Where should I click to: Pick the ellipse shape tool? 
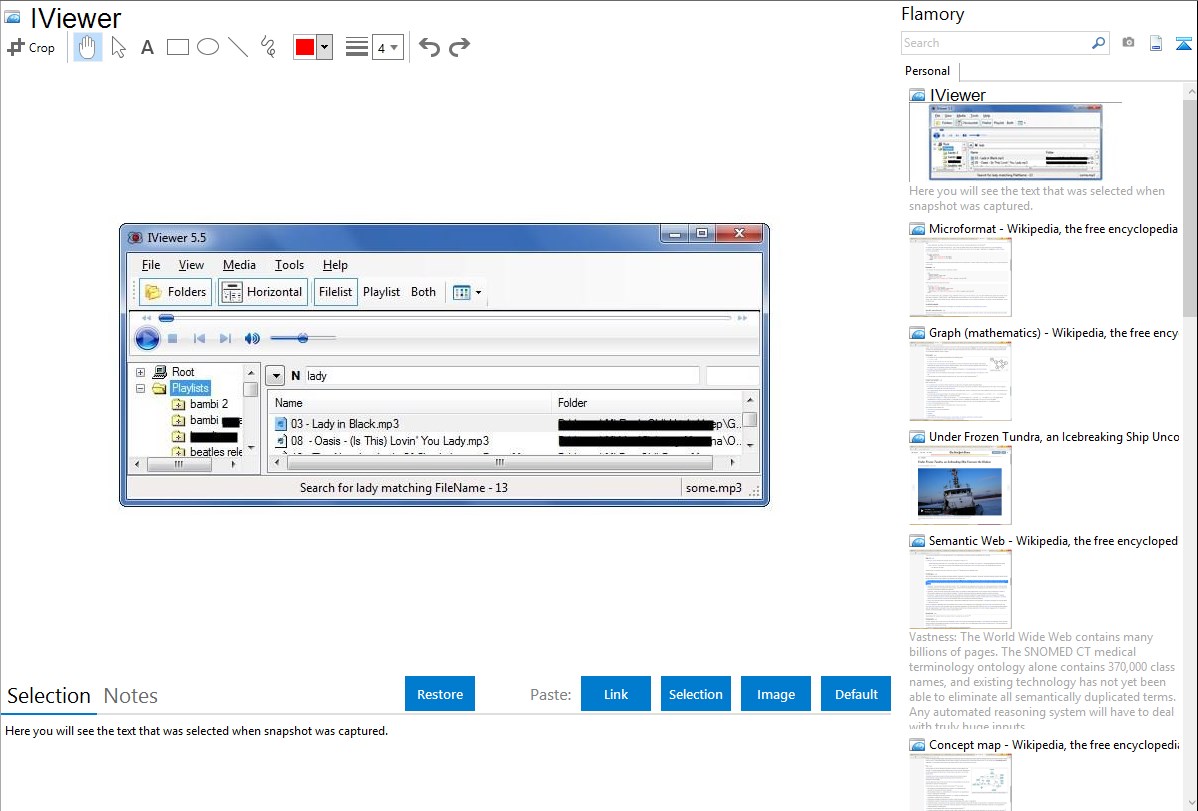coord(208,47)
